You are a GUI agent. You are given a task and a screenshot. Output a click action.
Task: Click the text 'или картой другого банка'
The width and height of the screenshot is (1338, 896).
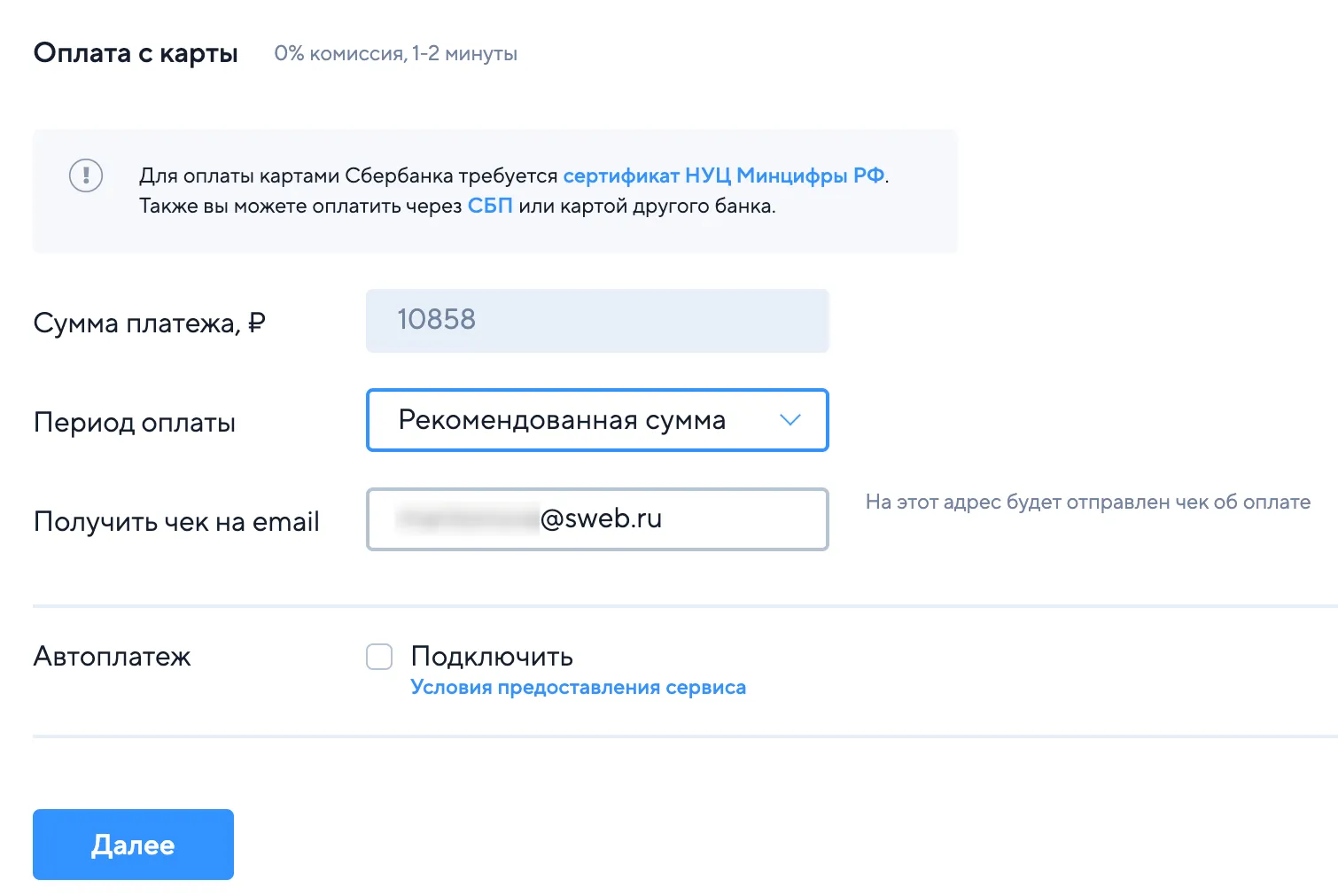point(647,206)
